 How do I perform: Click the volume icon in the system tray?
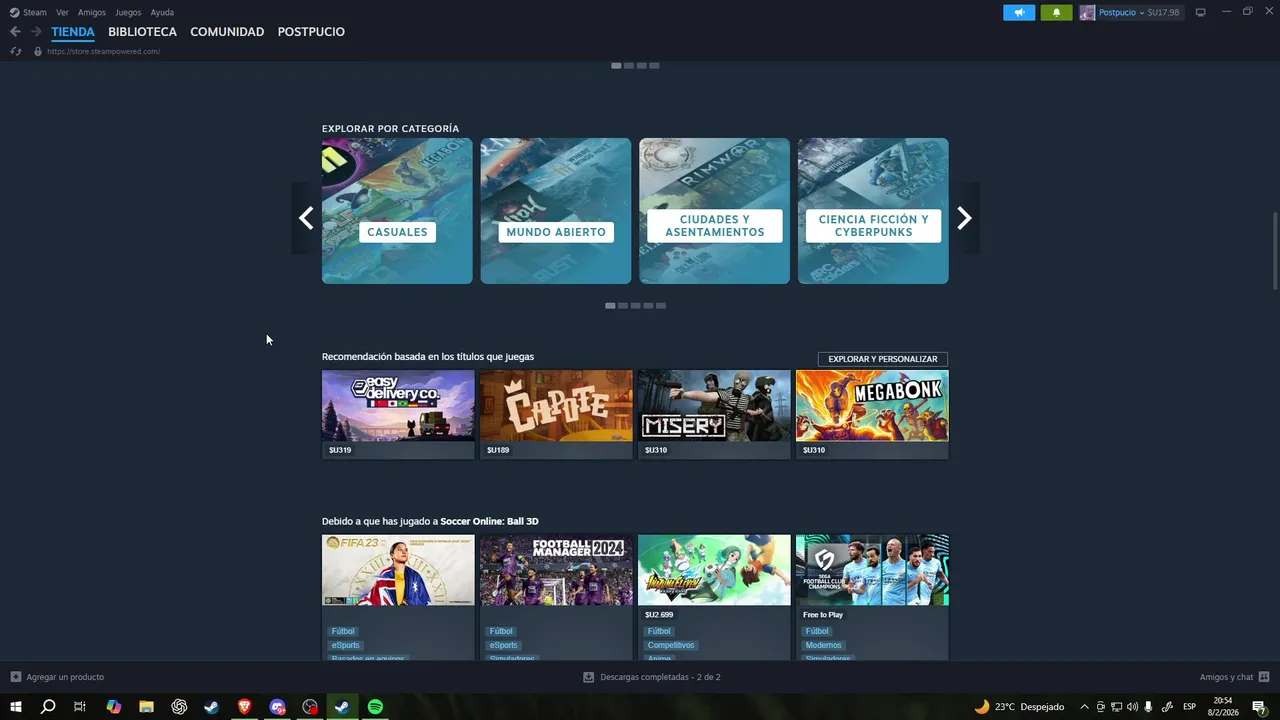[x=1132, y=707]
